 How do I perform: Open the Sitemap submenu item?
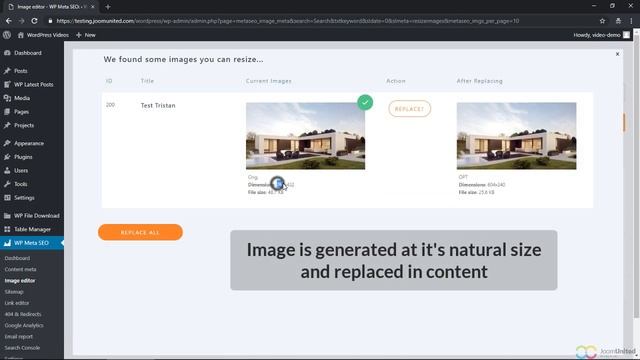point(14,292)
